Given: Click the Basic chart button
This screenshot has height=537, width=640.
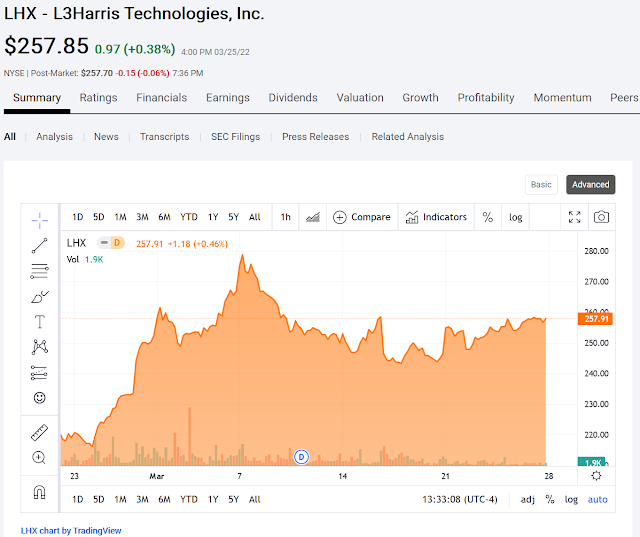Looking at the screenshot, I should point(541,184).
